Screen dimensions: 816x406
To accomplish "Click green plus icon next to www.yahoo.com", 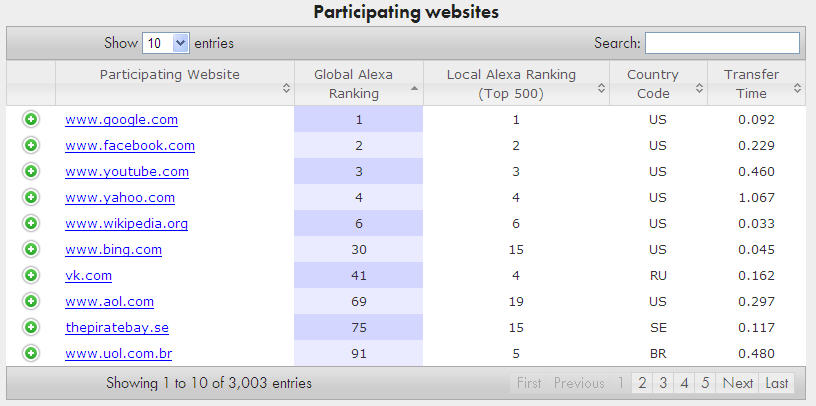I will click(x=30, y=197).
